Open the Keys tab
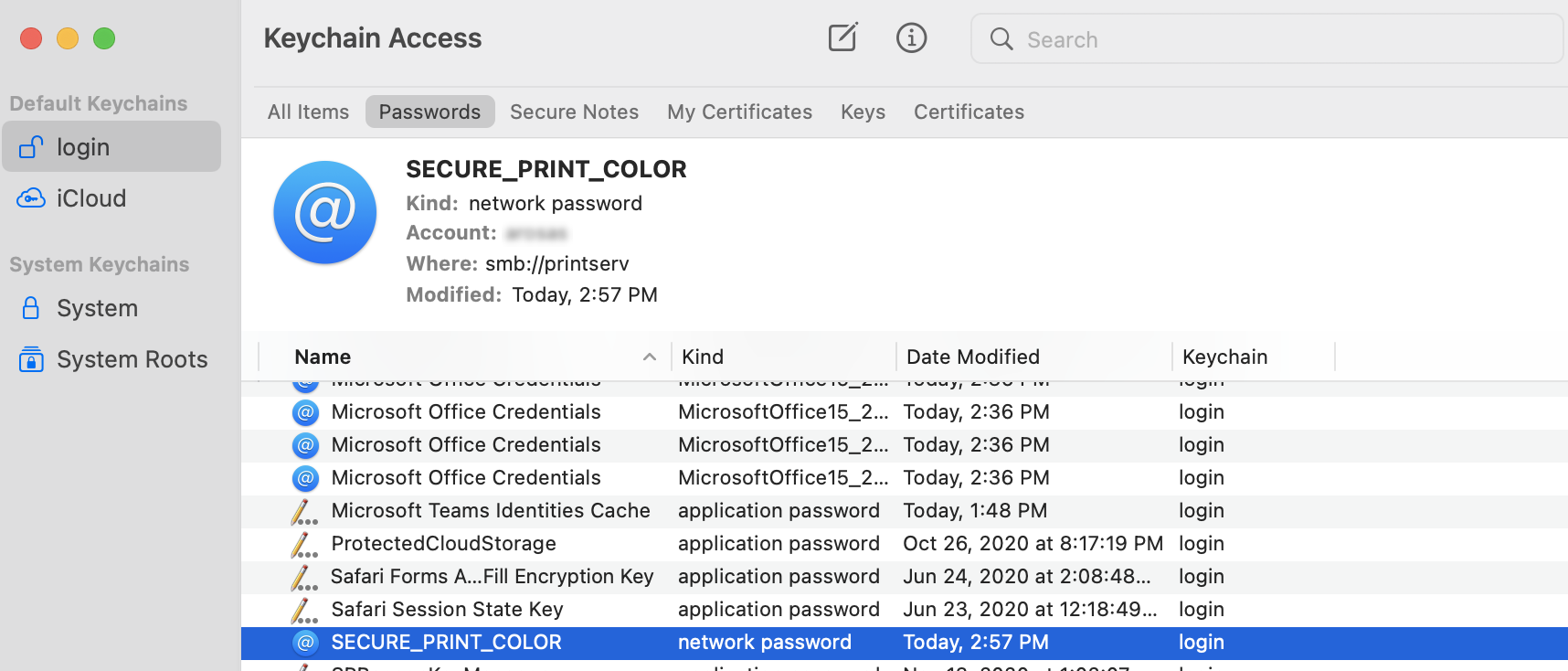The height and width of the screenshot is (671, 1568). tap(863, 112)
